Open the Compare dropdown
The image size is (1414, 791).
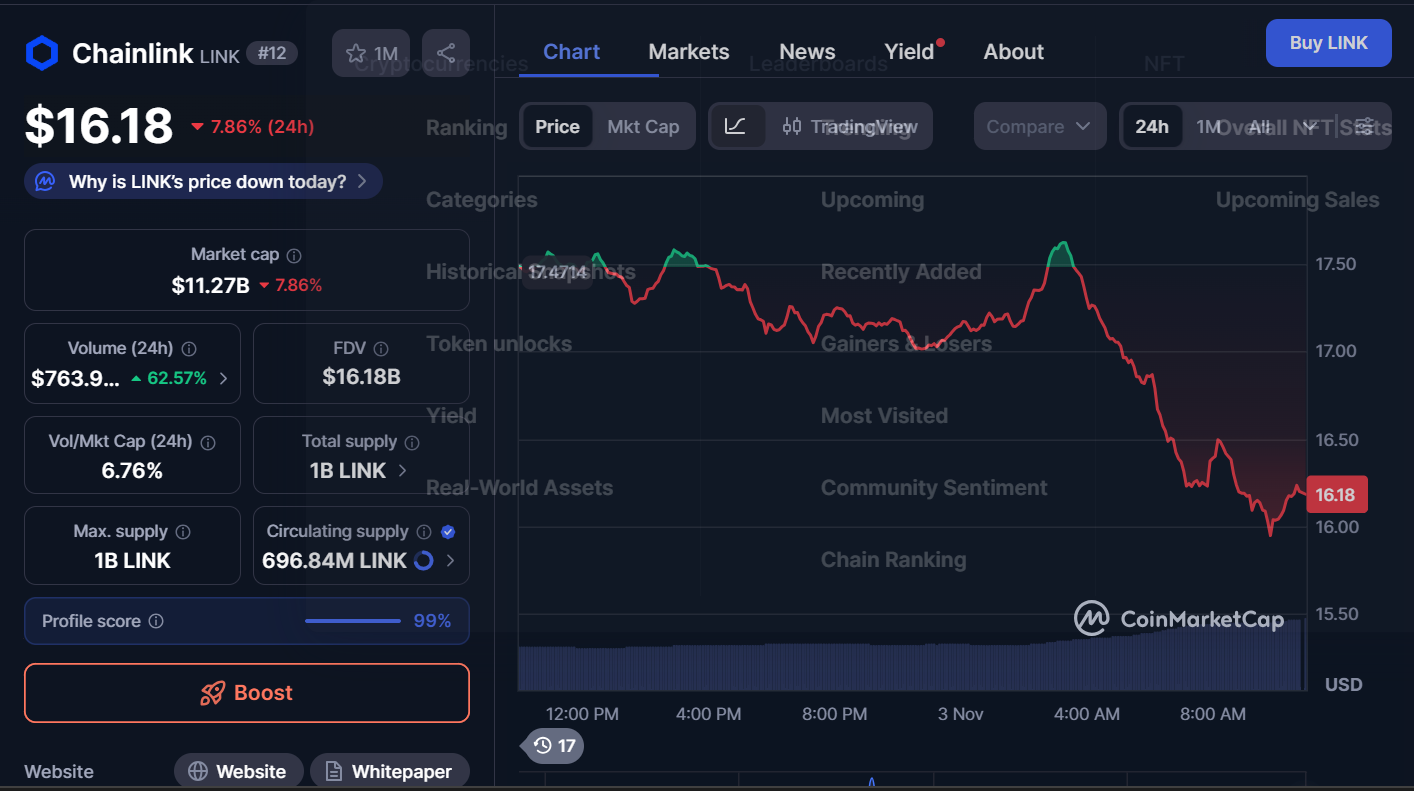click(1039, 126)
